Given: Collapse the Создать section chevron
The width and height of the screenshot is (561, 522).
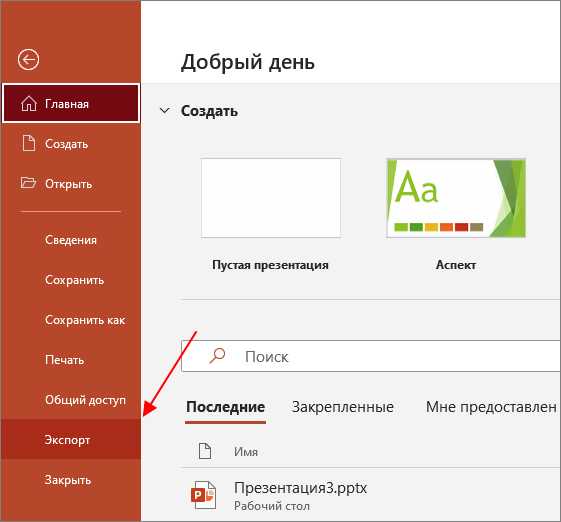Looking at the screenshot, I should [165, 111].
